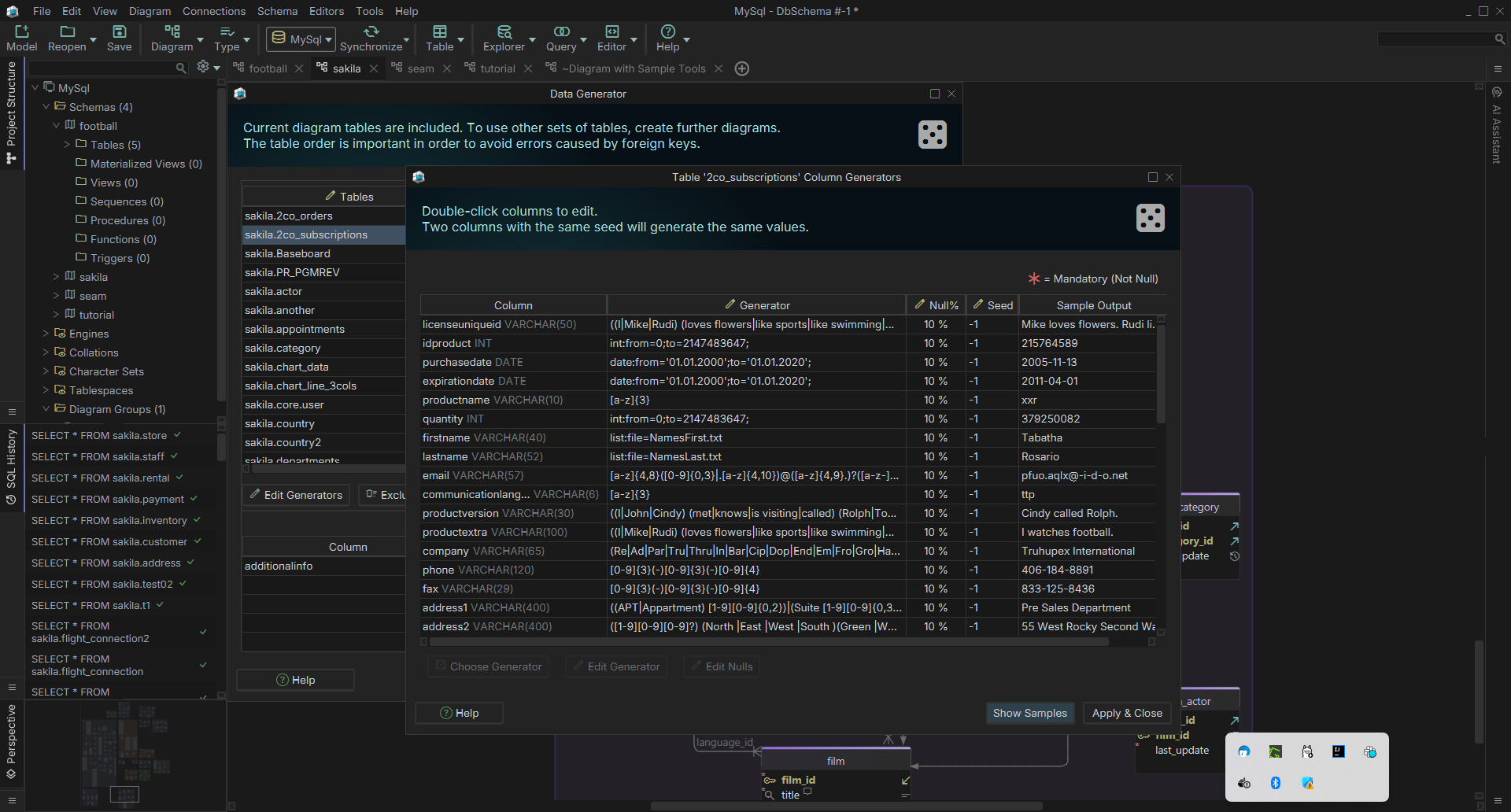1511x812 pixels.
Task: Click the Column Generators vertical scrollbar
Action: [x=1161, y=374]
